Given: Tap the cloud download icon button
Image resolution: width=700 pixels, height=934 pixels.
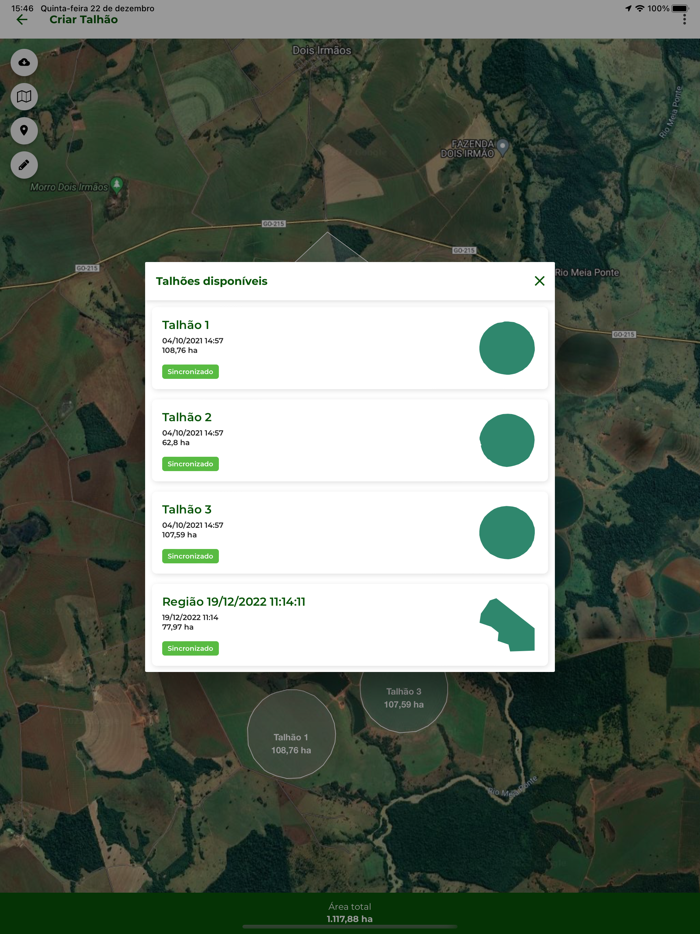Looking at the screenshot, I should click(24, 63).
